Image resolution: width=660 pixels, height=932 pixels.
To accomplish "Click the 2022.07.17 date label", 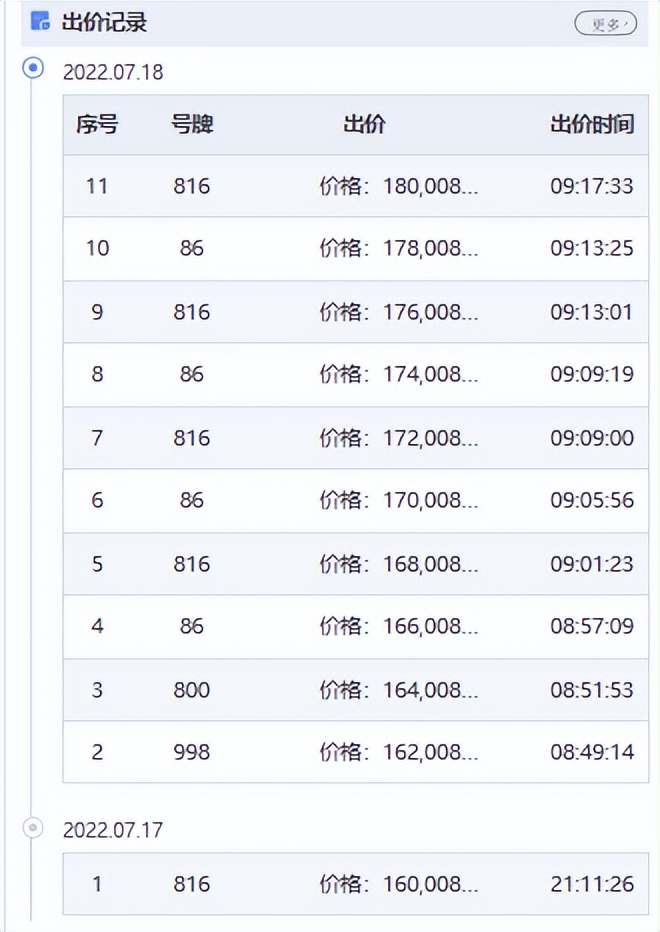I will (112, 830).
